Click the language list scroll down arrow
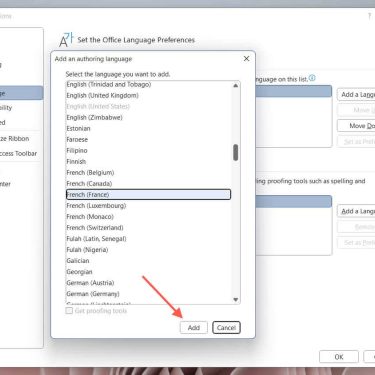Screen dimensions: 375x375 [x=236, y=299]
